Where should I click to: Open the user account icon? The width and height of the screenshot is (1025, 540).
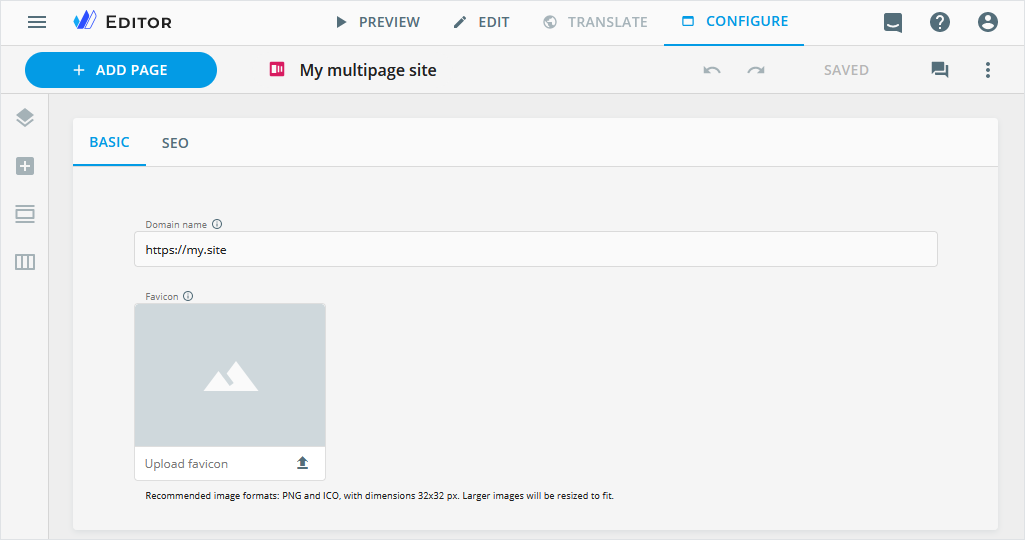point(988,22)
